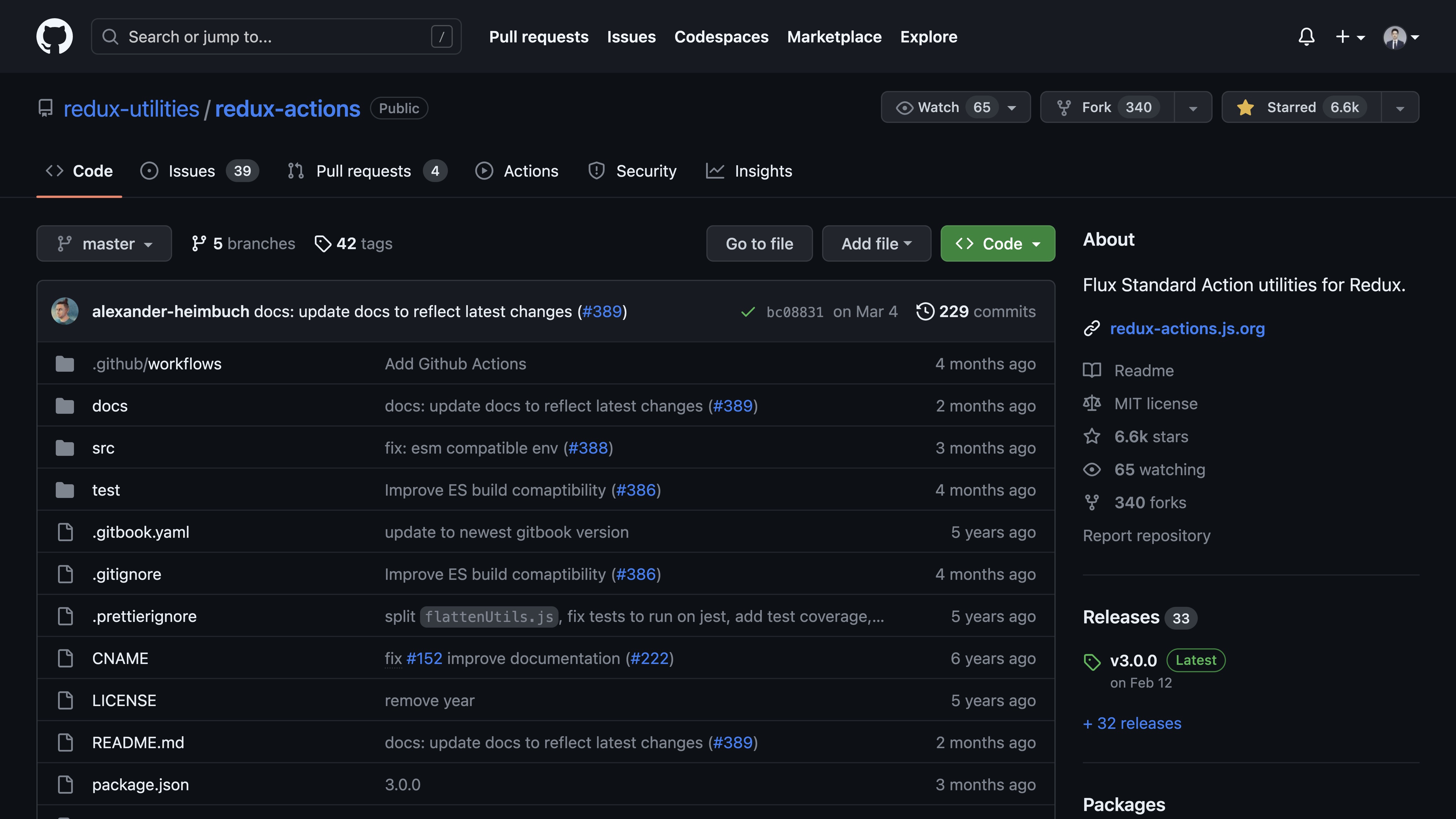This screenshot has height=819, width=1456.
Task: Expand the master branch dropdown
Action: 104,243
